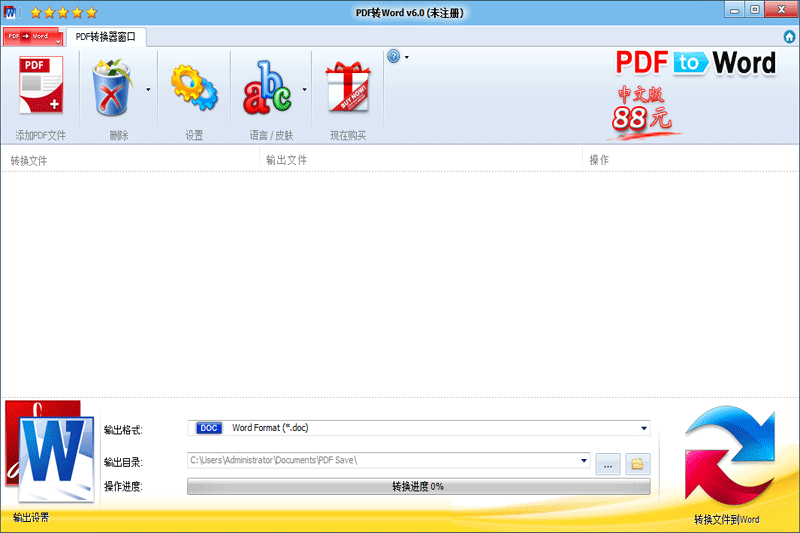The image size is (800, 533).
Task: Click the Add PDF File icon
Action: coord(40,88)
